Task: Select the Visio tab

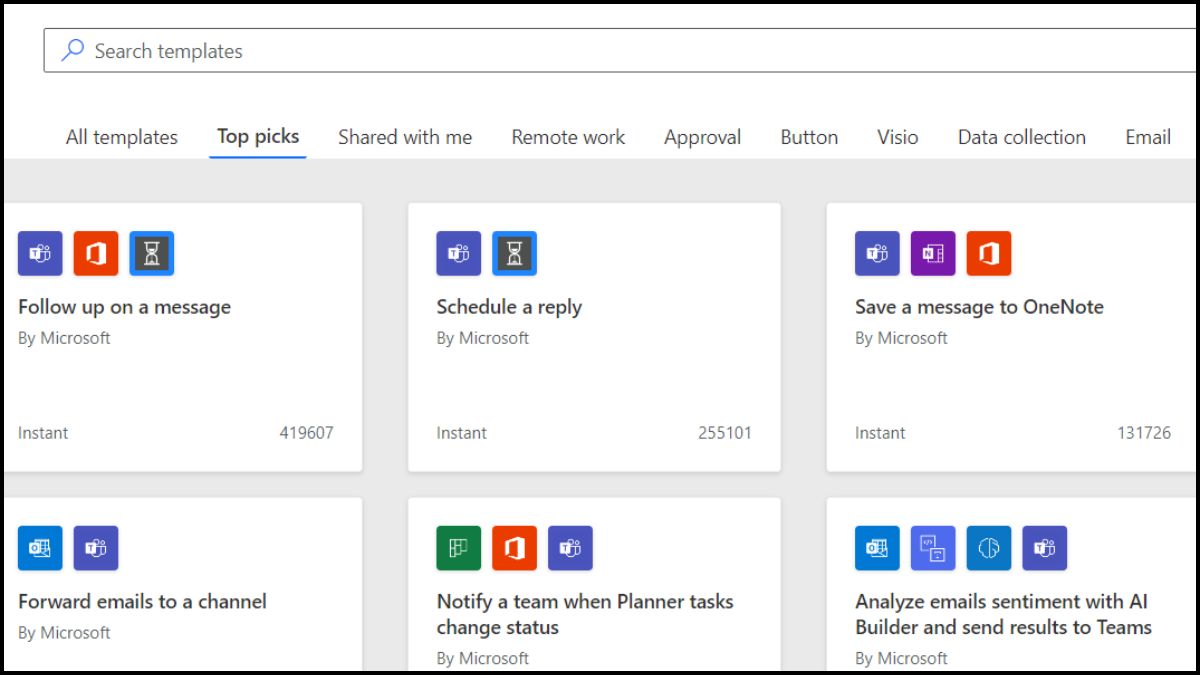Action: (898, 138)
